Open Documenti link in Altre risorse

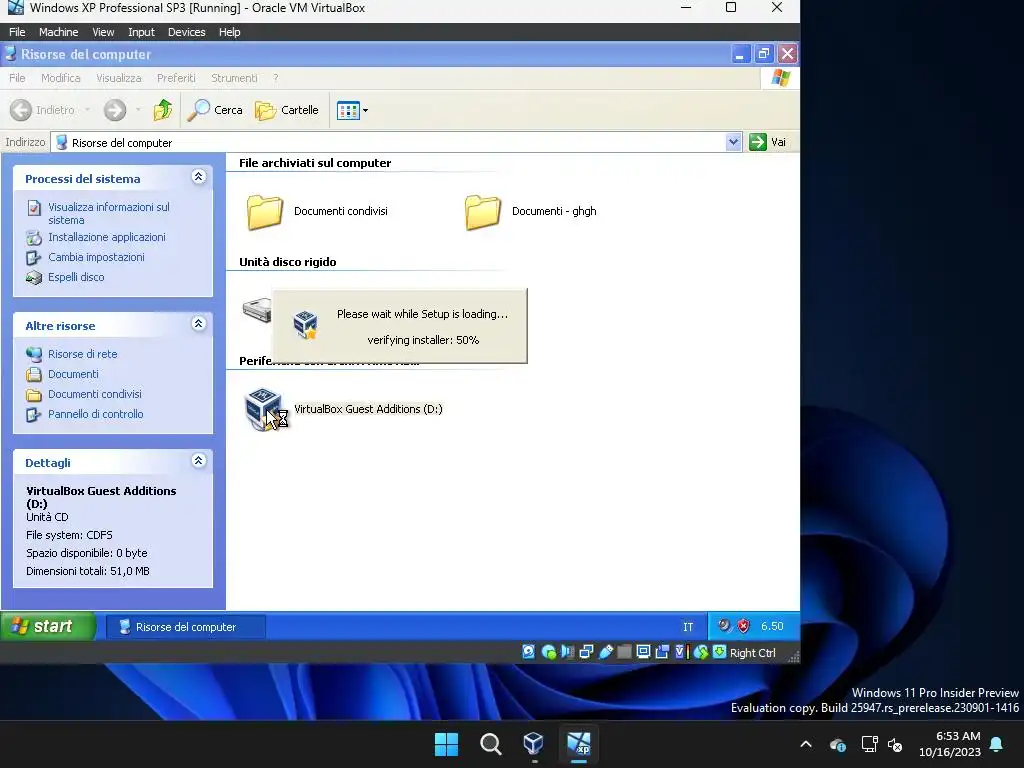(x=73, y=374)
